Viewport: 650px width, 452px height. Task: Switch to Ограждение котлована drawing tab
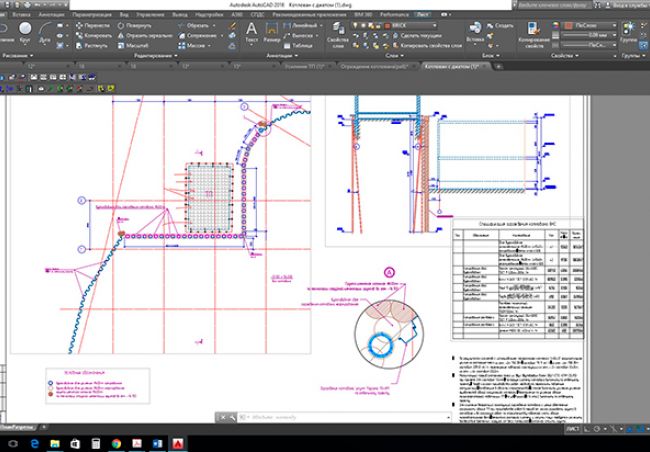(370, 66)
